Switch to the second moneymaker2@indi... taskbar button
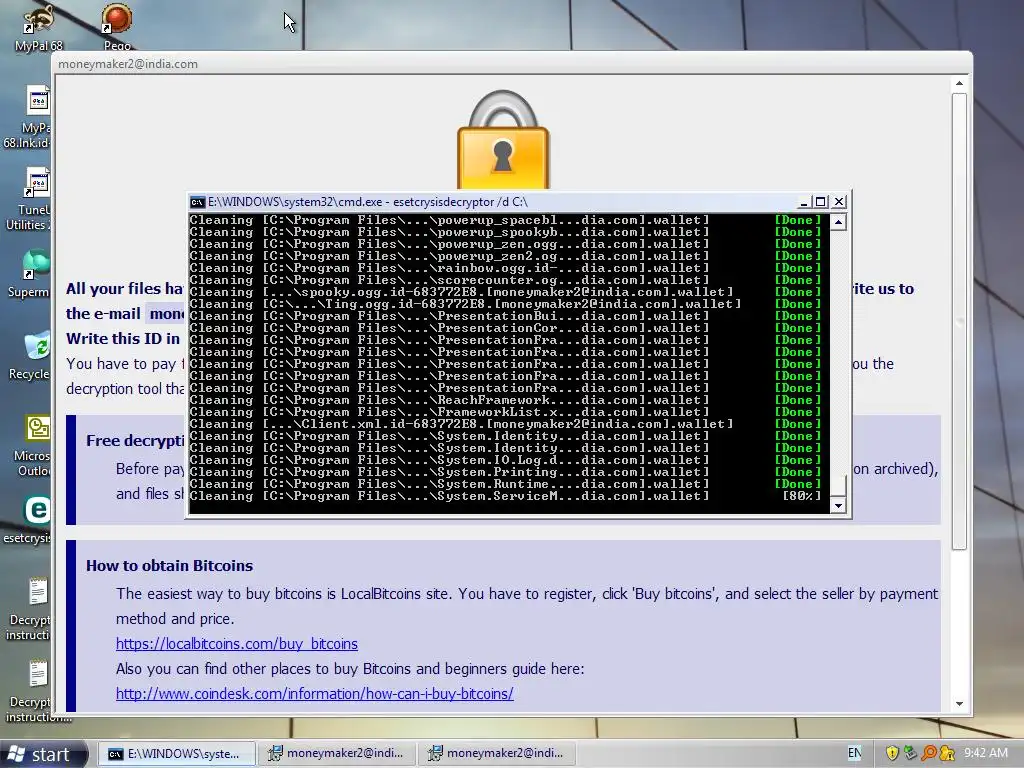The width and height of the screenshot is (1024, 768). click(496, 754)
